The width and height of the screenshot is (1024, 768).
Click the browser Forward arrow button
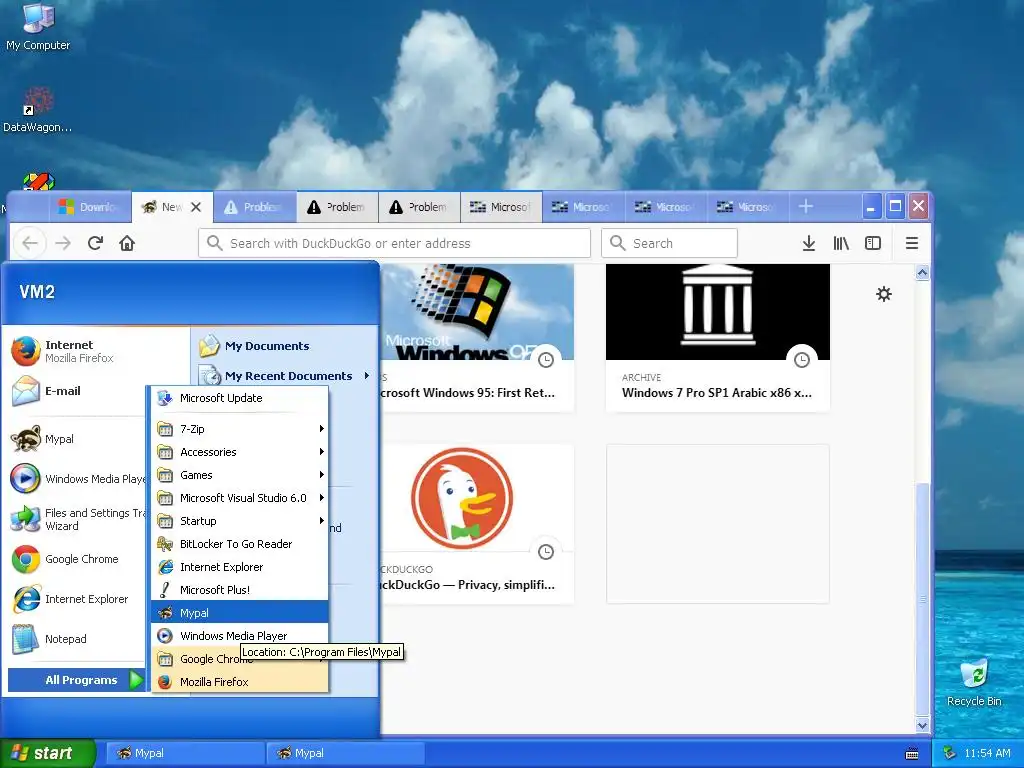point(63,243)
